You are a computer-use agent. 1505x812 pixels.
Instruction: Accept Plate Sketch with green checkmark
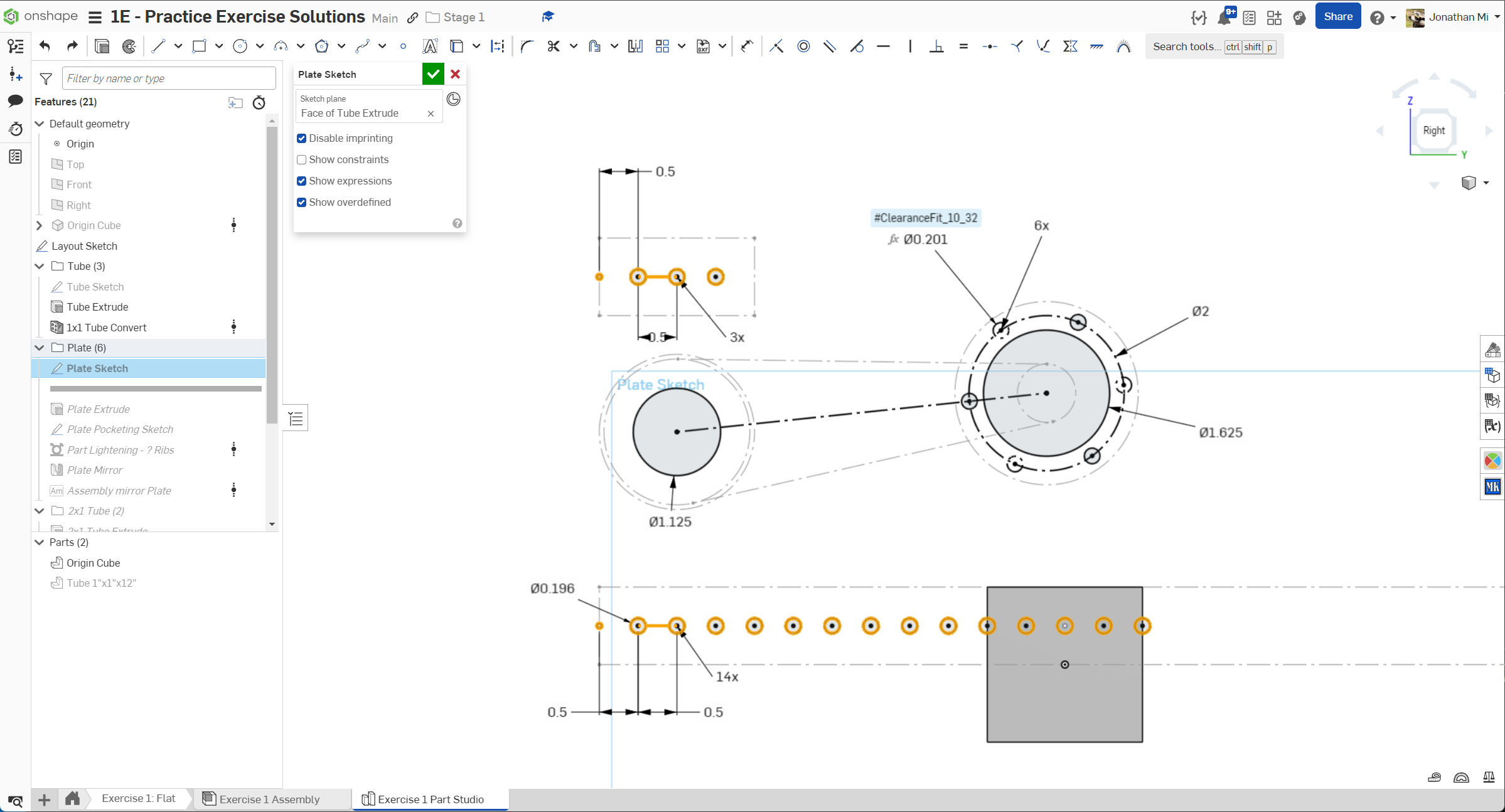coord(433,74)
